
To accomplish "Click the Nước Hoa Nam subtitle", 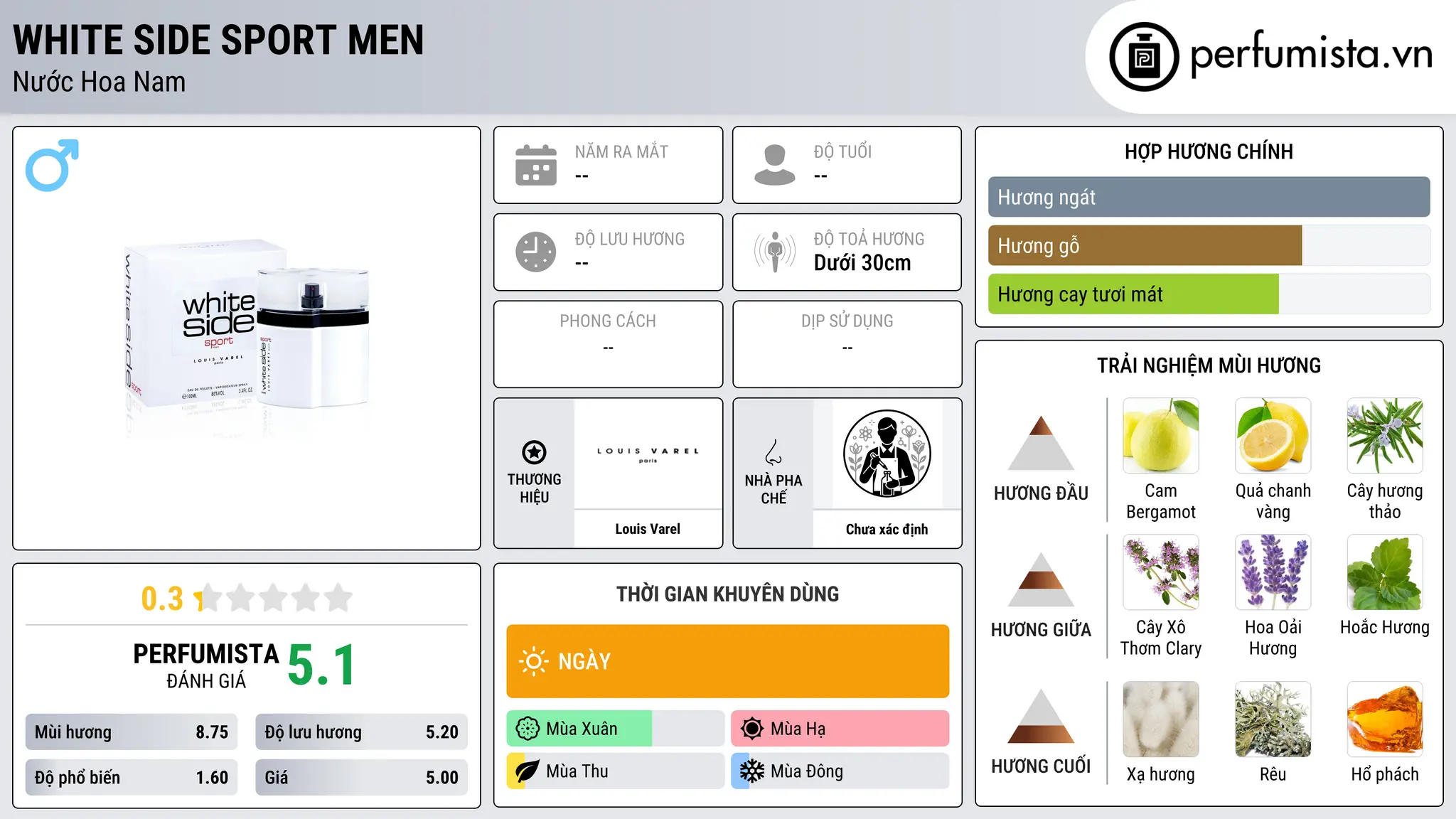I will [x=100, y=82].
